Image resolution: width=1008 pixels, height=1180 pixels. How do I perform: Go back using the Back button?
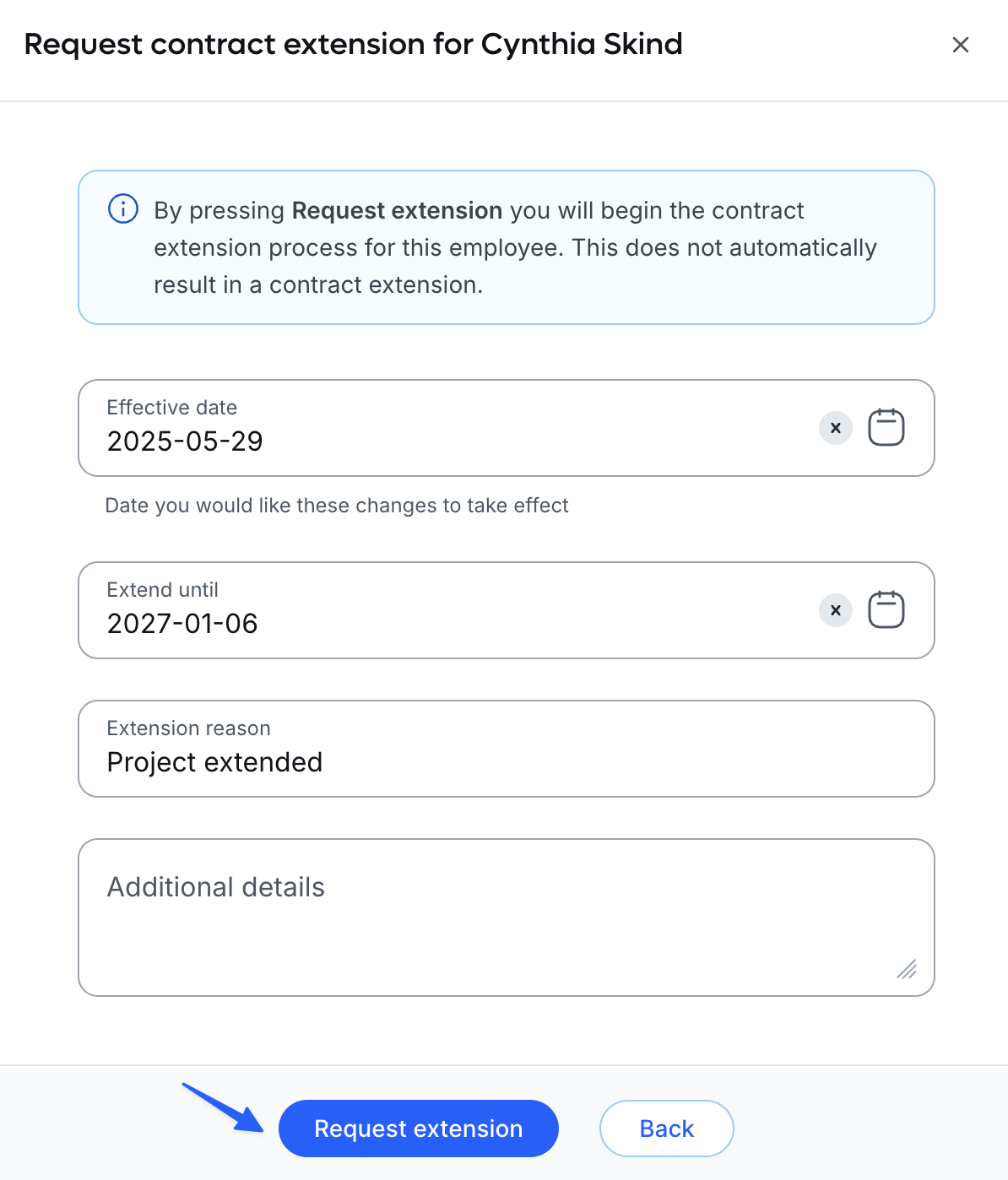[667, 1129]
